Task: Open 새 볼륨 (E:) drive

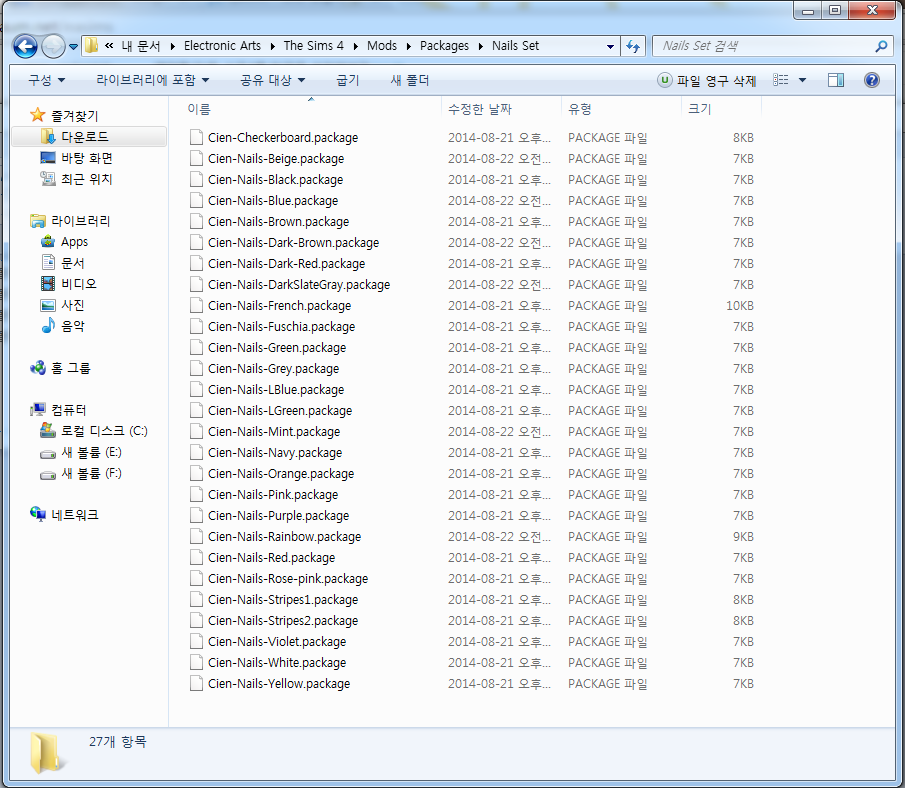Action: coord(81,452)
